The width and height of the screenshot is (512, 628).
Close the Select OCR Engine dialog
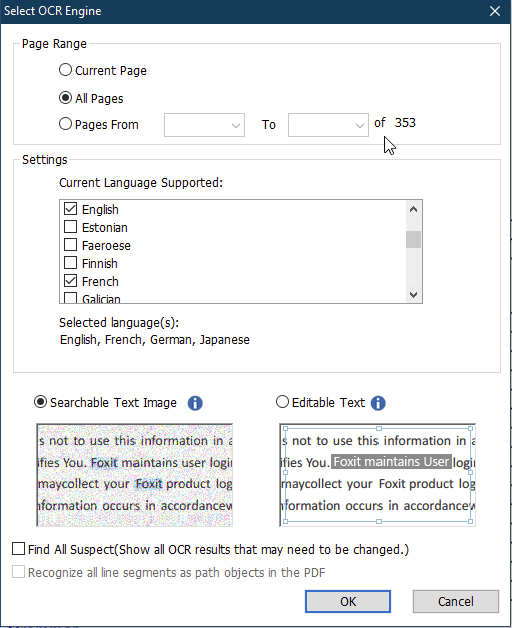click(495, 11)
